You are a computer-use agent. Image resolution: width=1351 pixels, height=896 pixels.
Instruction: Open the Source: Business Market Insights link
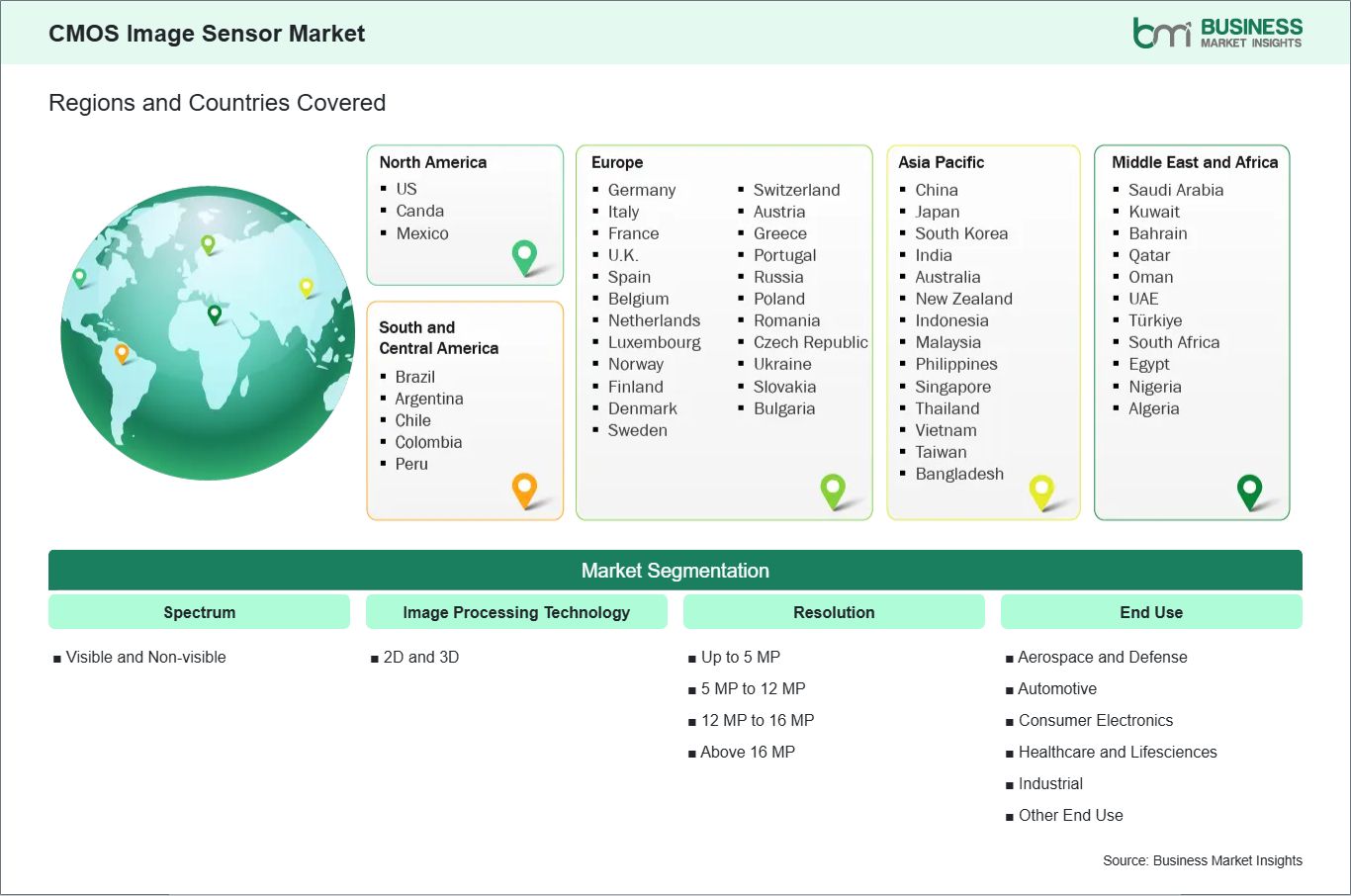coord(1202,860)
